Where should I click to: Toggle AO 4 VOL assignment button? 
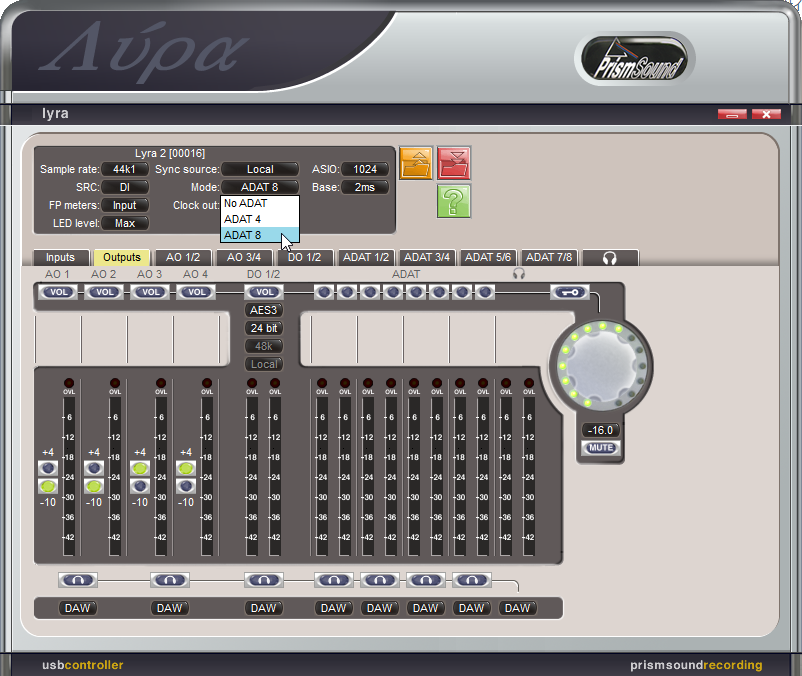coord(196,292)
